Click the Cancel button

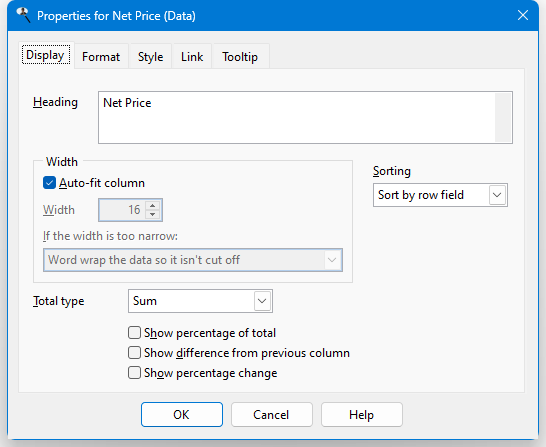272,414
